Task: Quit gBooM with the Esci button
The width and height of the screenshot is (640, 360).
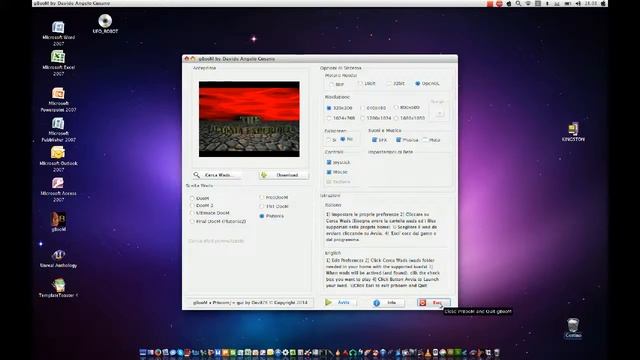Action: click(433, 303)
